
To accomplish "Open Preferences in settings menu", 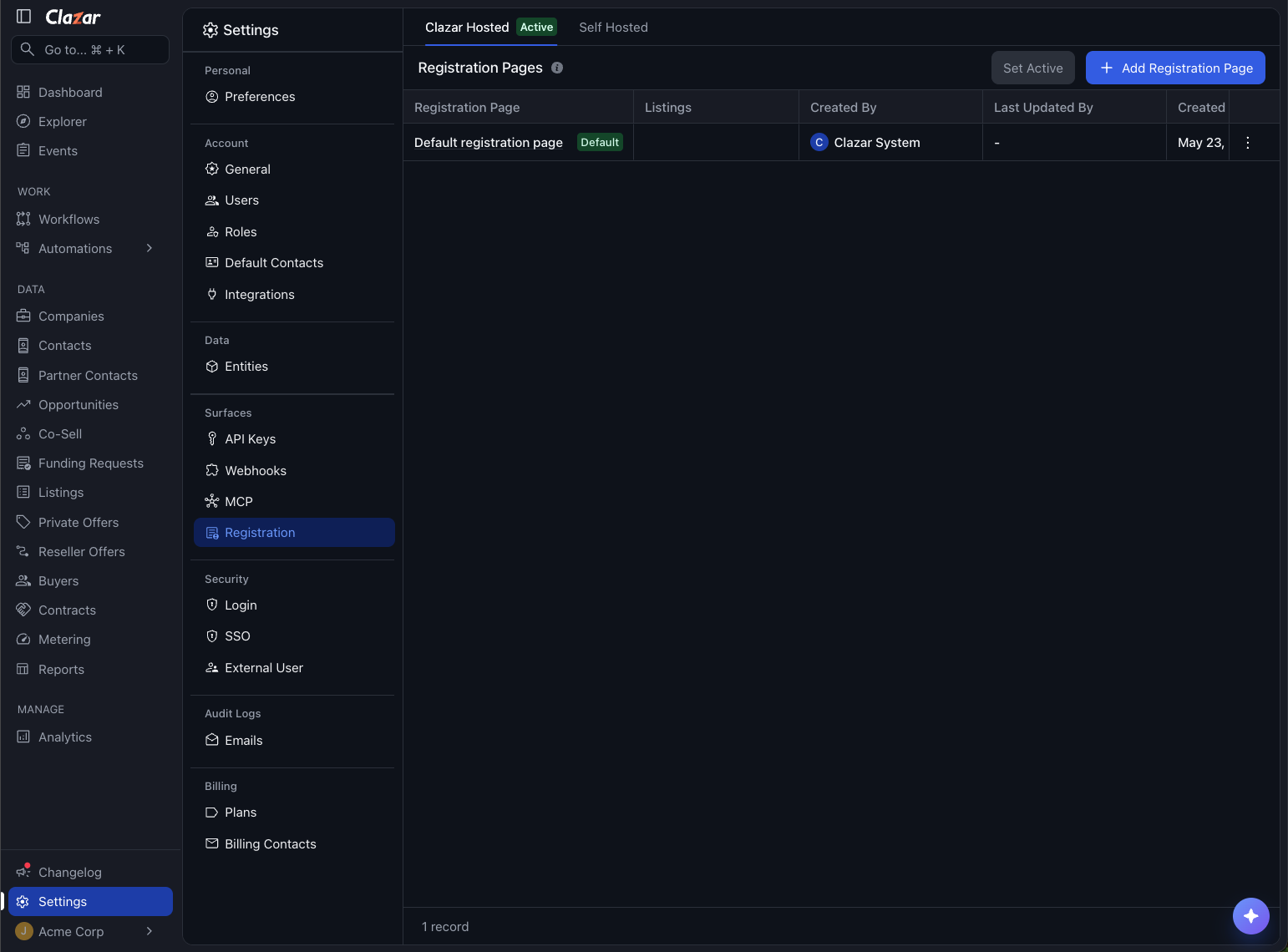I will click(294, 97).
